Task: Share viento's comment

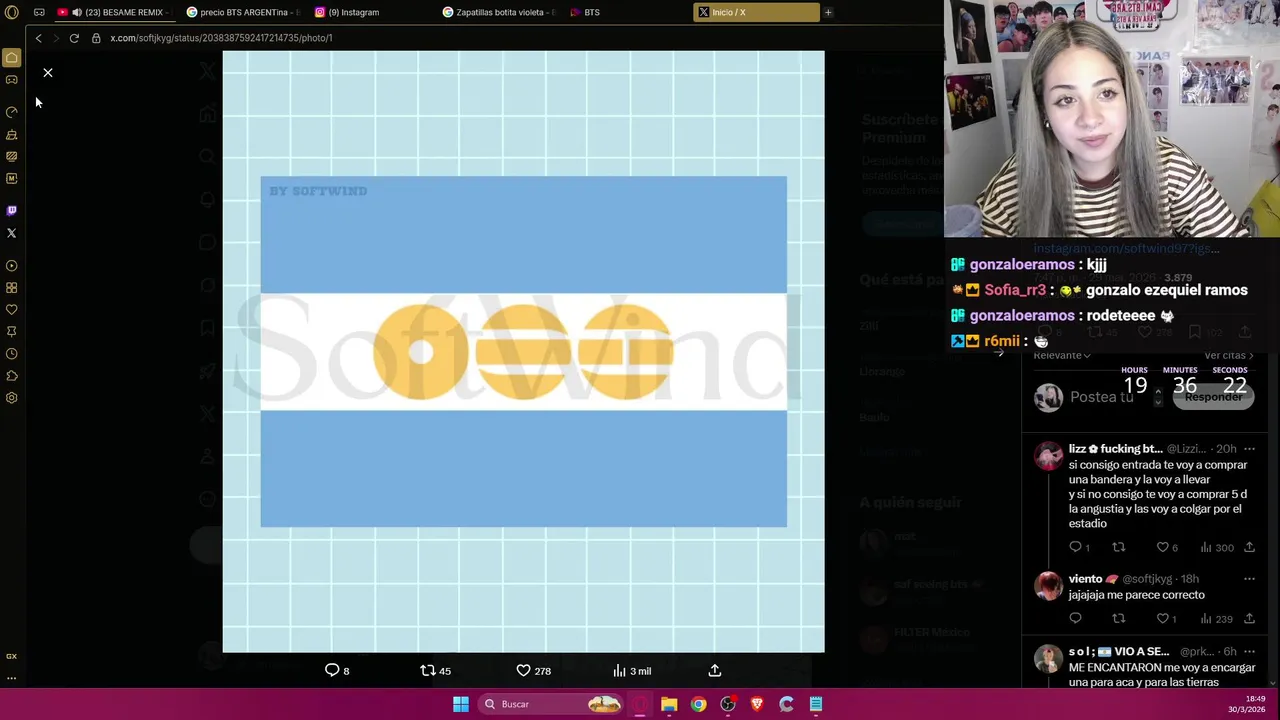Action: [1249, 619]
